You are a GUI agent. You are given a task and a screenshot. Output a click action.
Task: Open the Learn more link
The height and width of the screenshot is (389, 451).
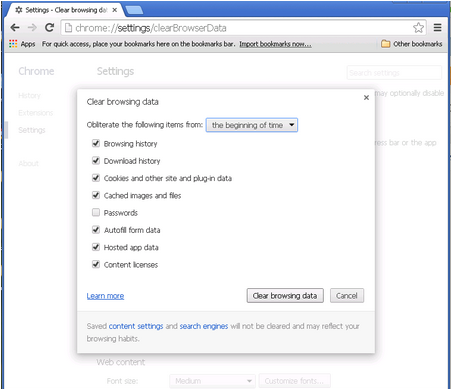(x=105, y=296)
